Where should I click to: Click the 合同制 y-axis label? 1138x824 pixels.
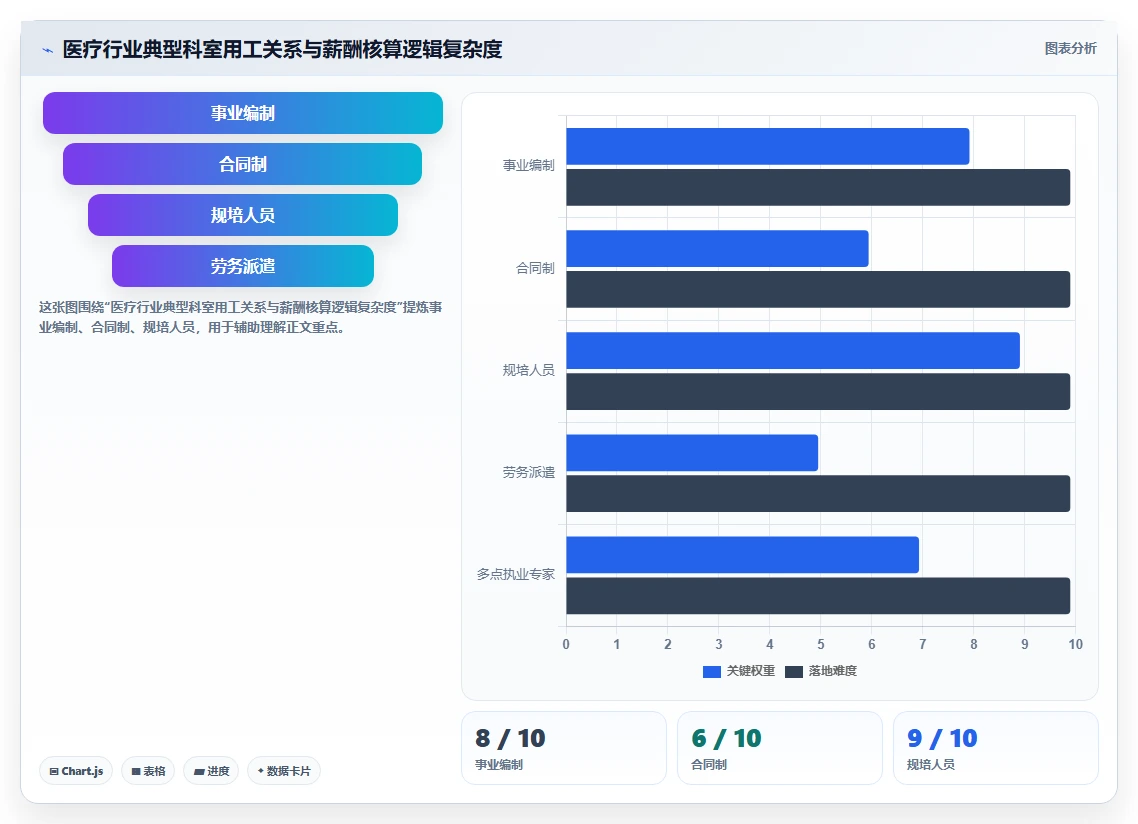pos(535,269)
